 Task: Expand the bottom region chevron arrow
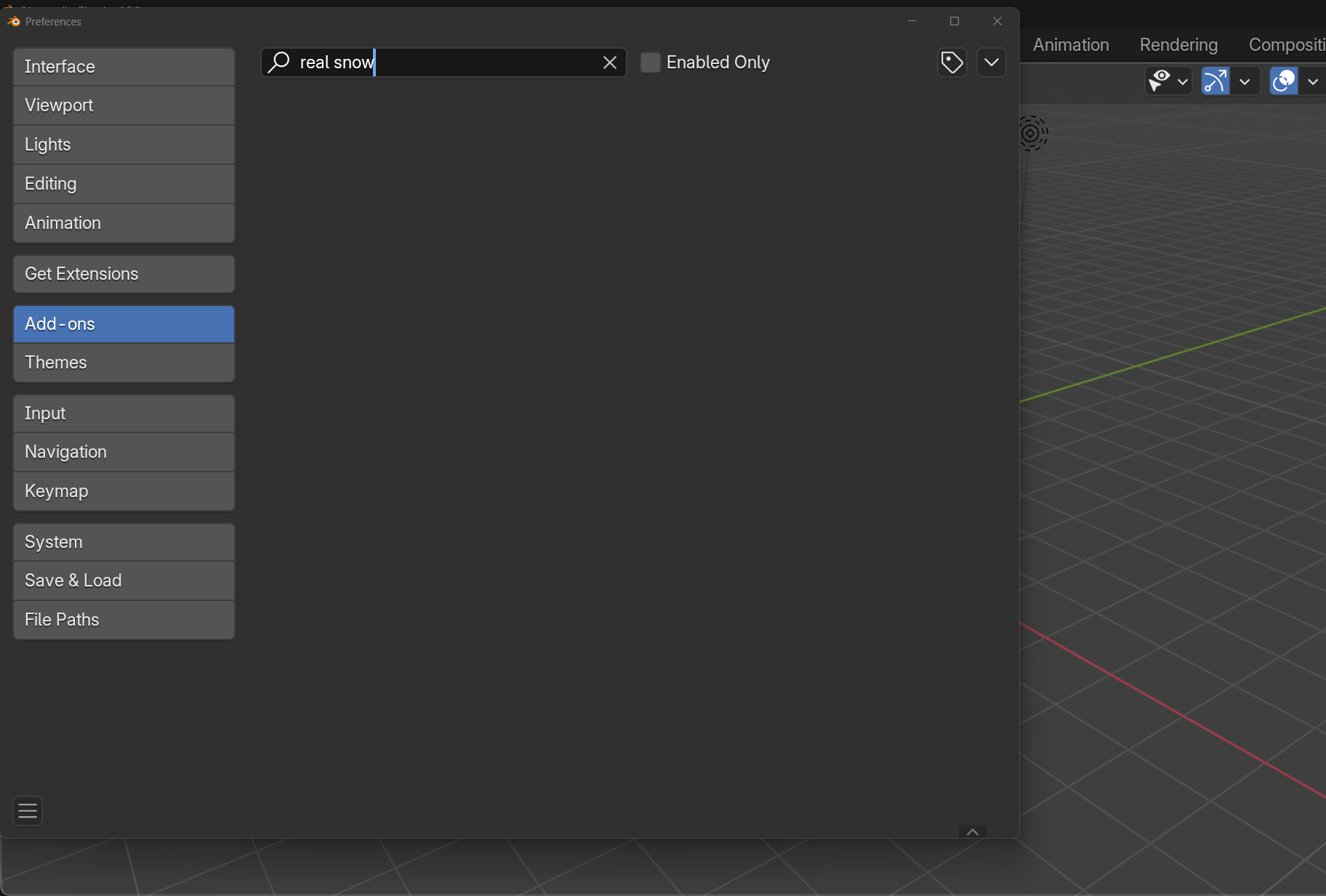[972, 831]
